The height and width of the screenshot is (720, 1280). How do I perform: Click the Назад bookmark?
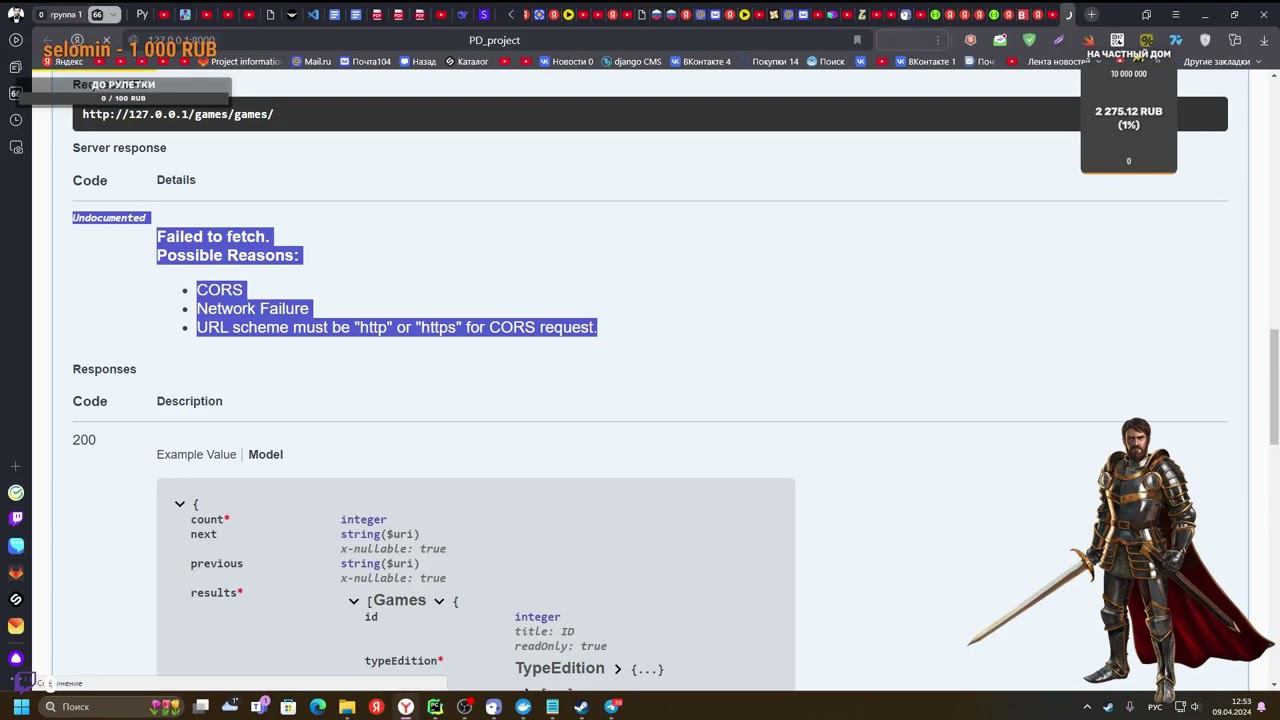click(418, 61)
